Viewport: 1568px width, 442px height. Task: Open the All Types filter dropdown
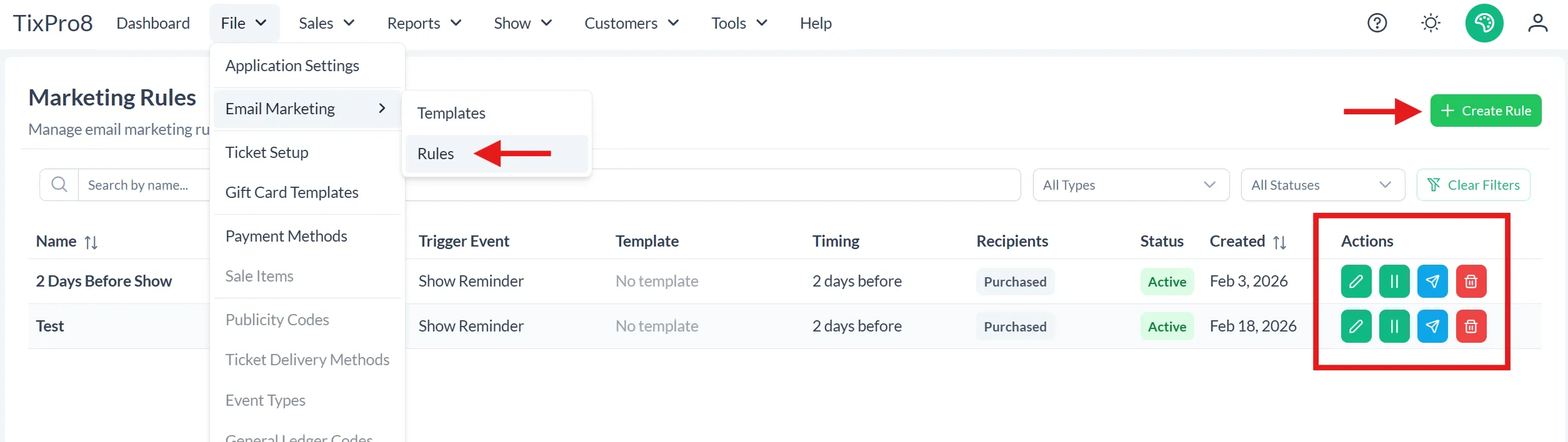point(1131,185)
